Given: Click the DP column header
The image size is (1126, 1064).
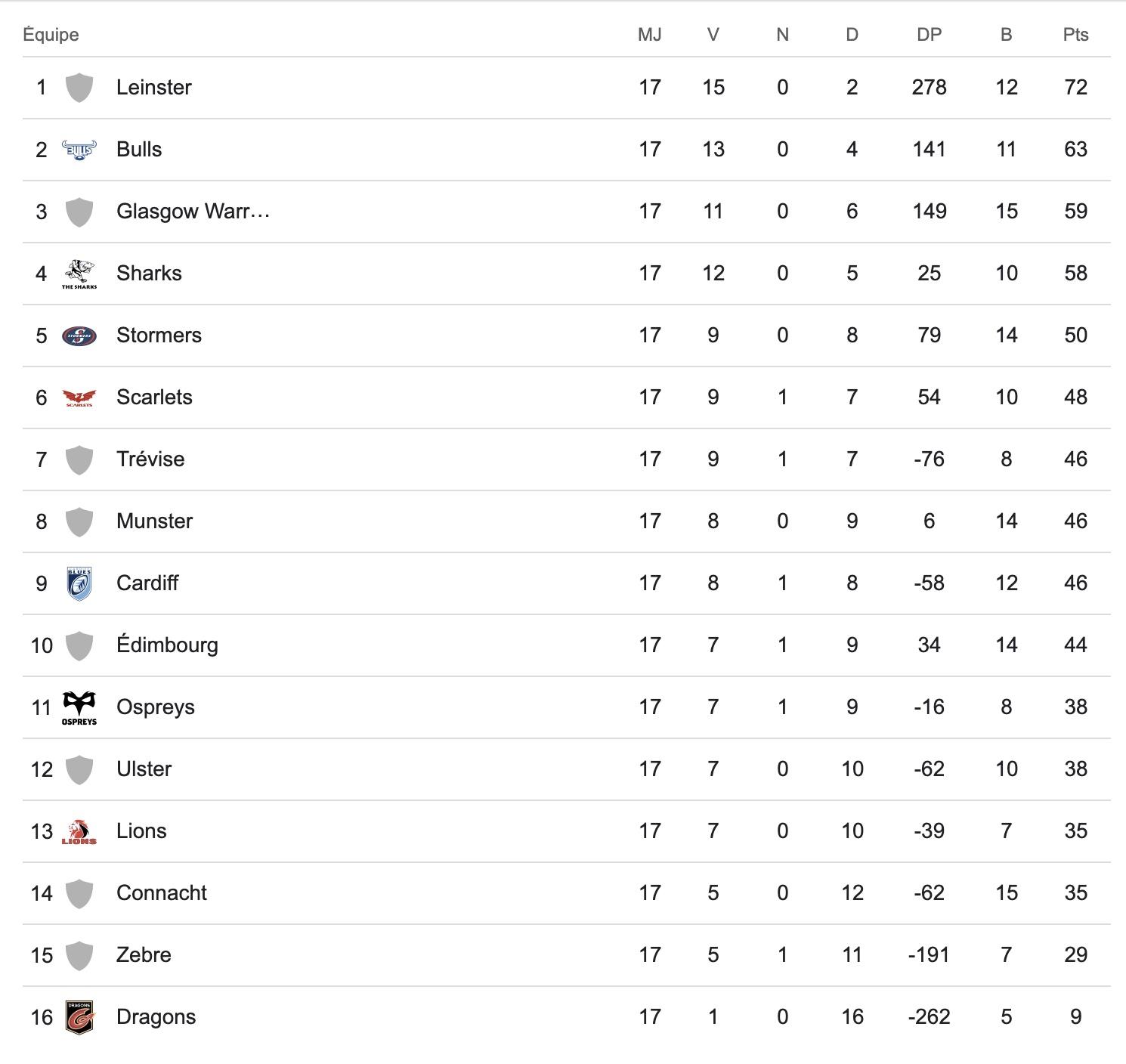Looking at the screenshot, I should 929,35.
